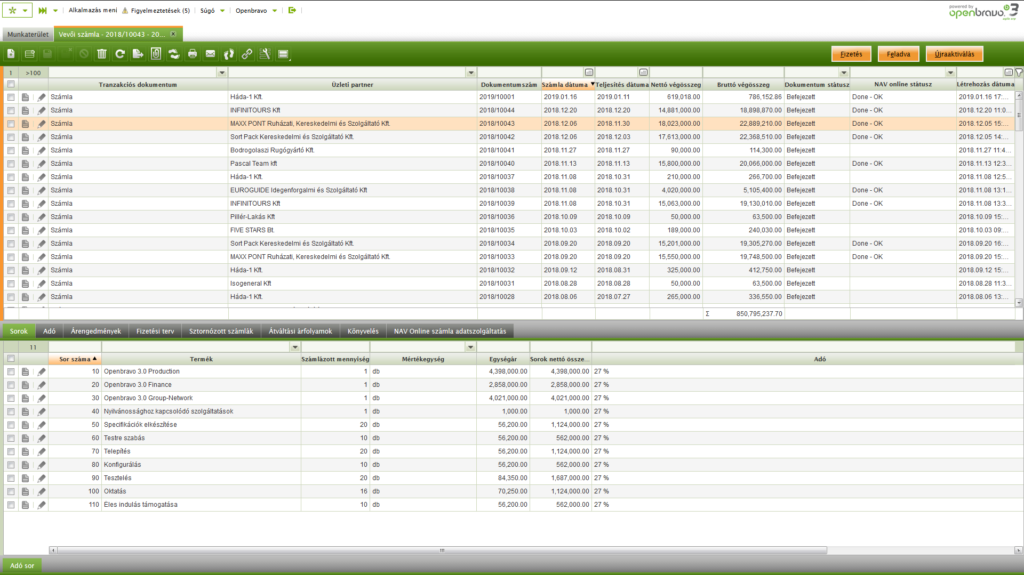The width and height of the screenshot is (1024, 575).
Task: Click the recent items skip icon
Action: click(42, 10)
